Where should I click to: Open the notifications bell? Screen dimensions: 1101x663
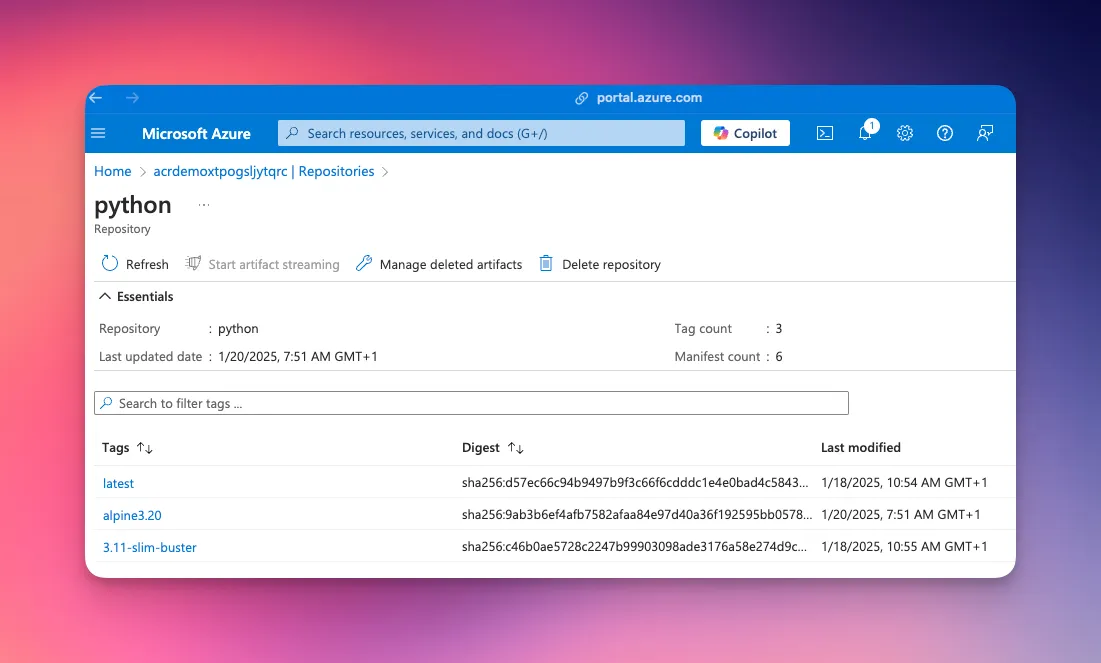pos(865,133)
